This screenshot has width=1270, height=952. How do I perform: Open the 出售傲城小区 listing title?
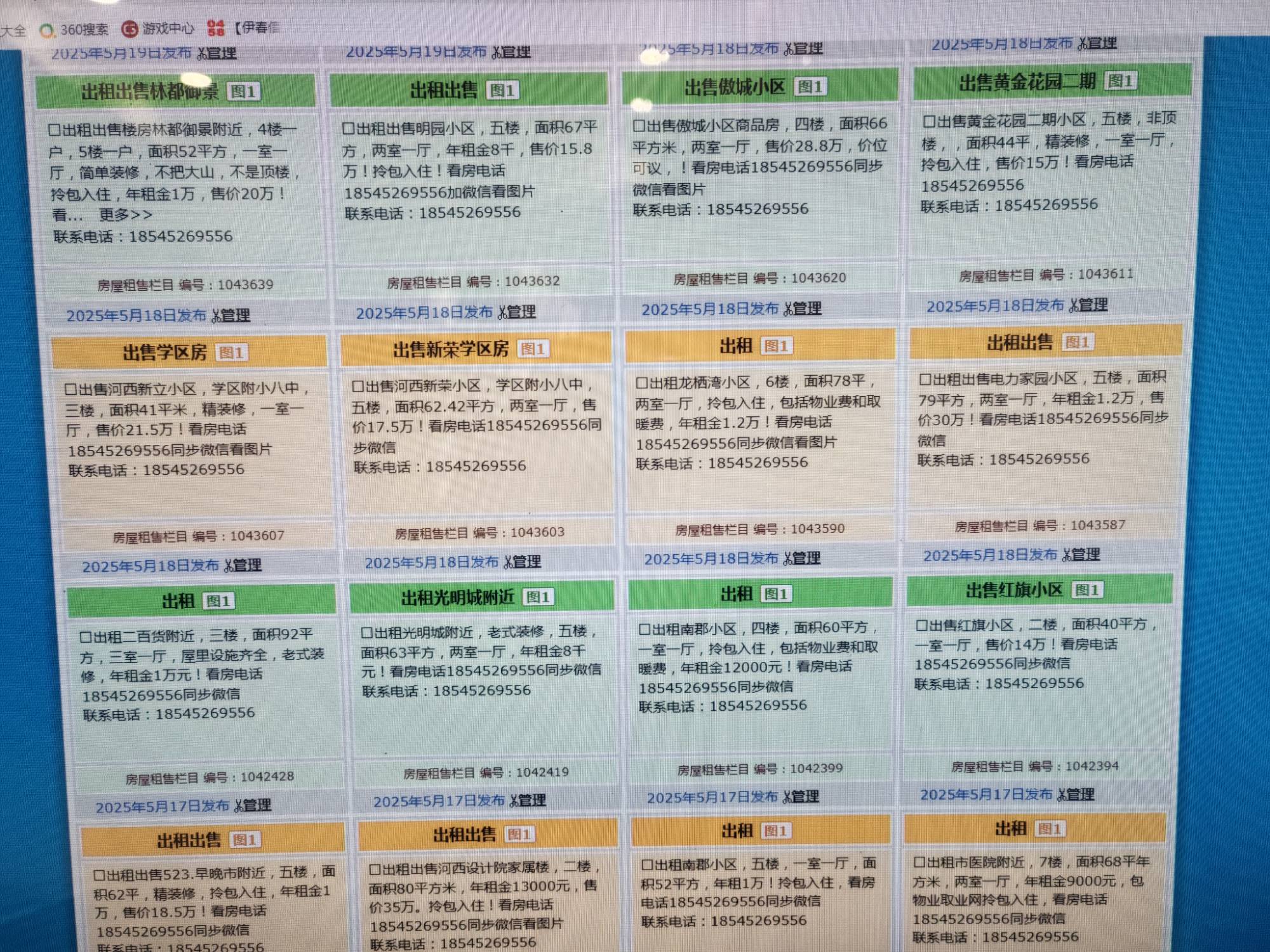coord(735,88)
